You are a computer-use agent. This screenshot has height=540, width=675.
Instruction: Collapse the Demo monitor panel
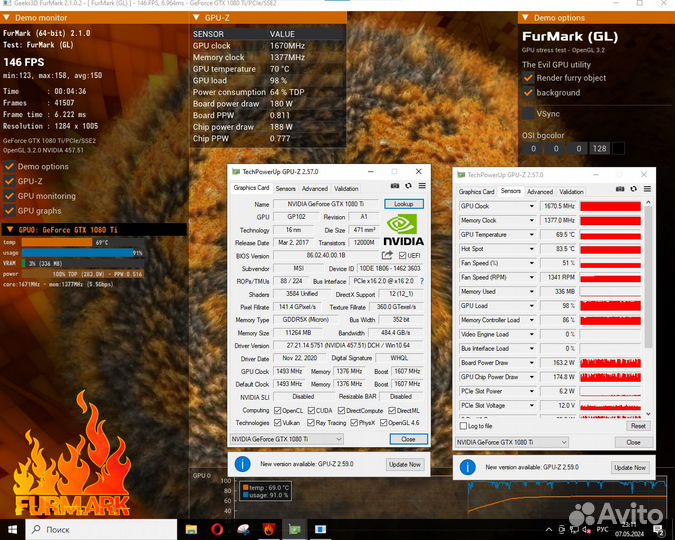tap(6, 18)
